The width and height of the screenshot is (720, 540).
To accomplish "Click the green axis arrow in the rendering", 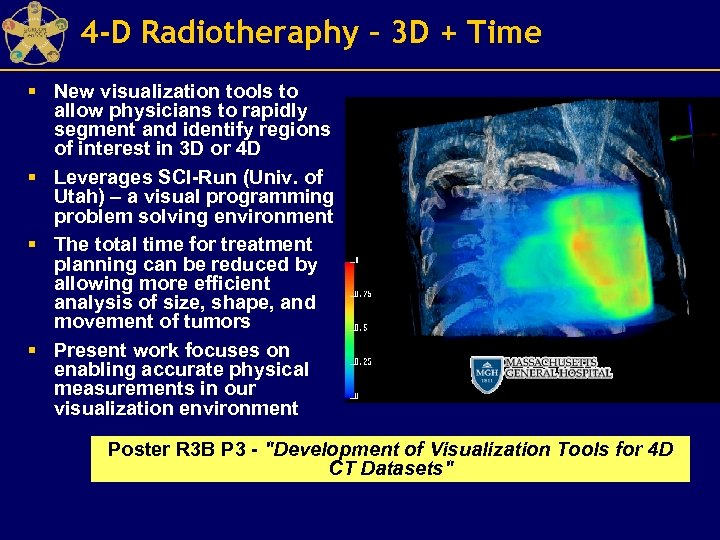I will [682, 137].
